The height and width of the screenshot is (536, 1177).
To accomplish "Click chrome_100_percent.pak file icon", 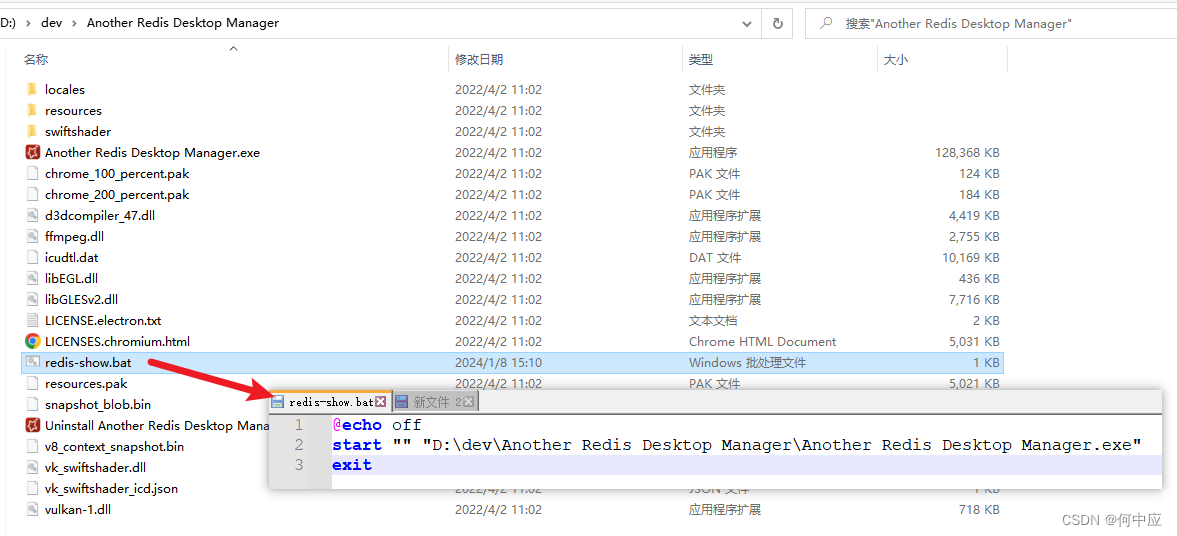I will coord(32,173).
